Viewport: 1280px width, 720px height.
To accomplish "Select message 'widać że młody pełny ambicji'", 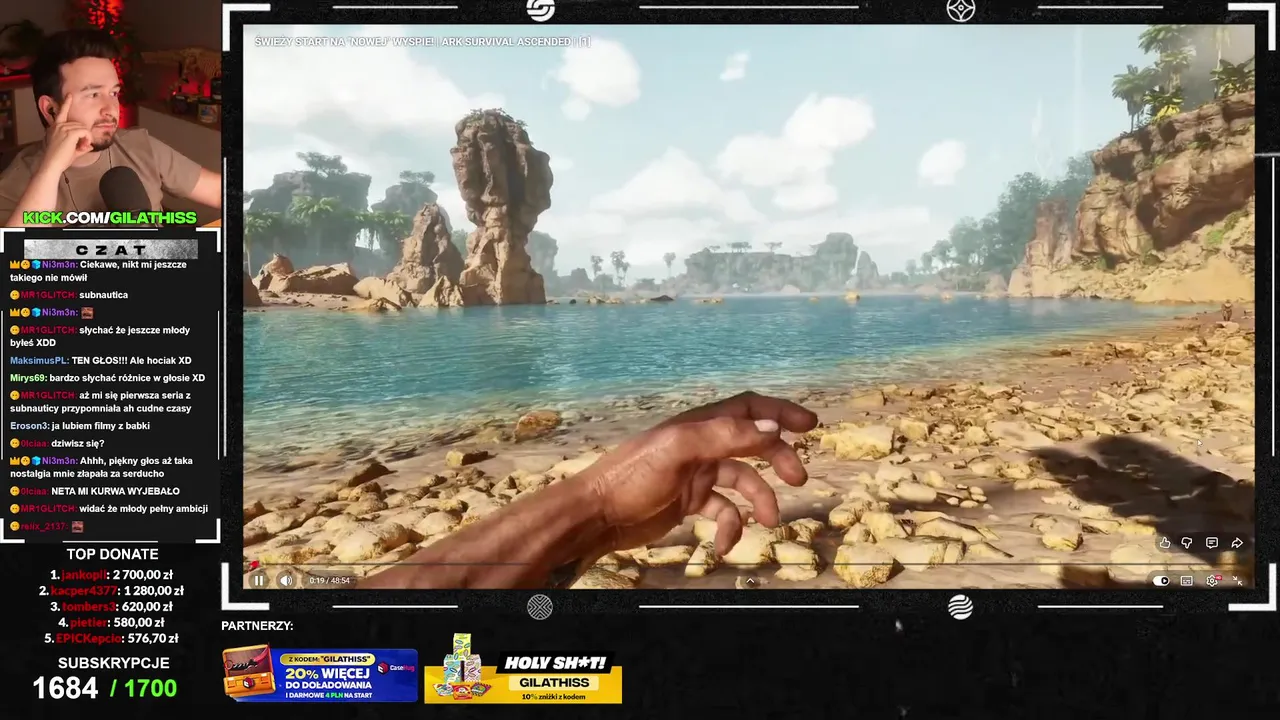I will tap(143, 508).
